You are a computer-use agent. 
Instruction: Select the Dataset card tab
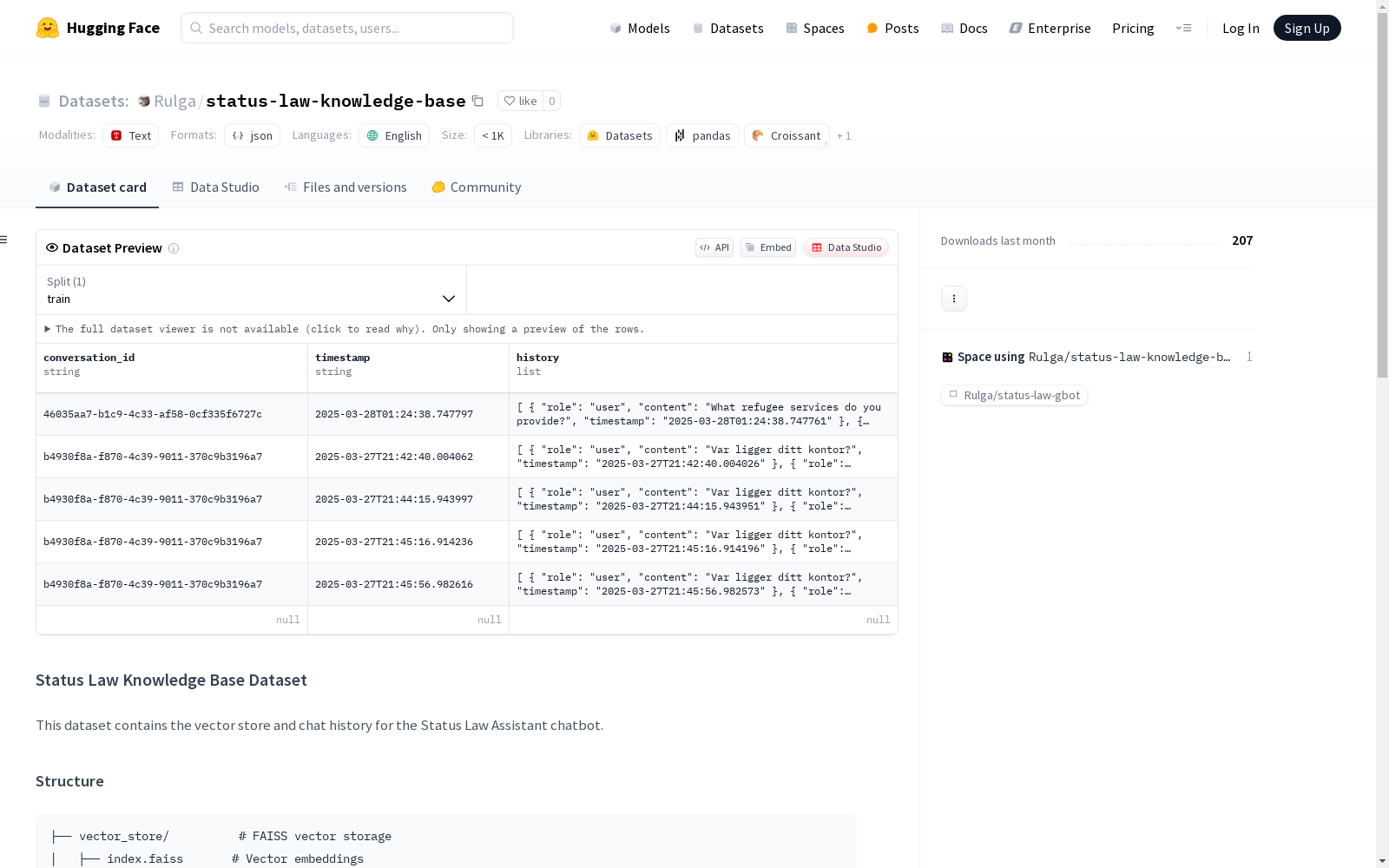(x=97, y=187)
